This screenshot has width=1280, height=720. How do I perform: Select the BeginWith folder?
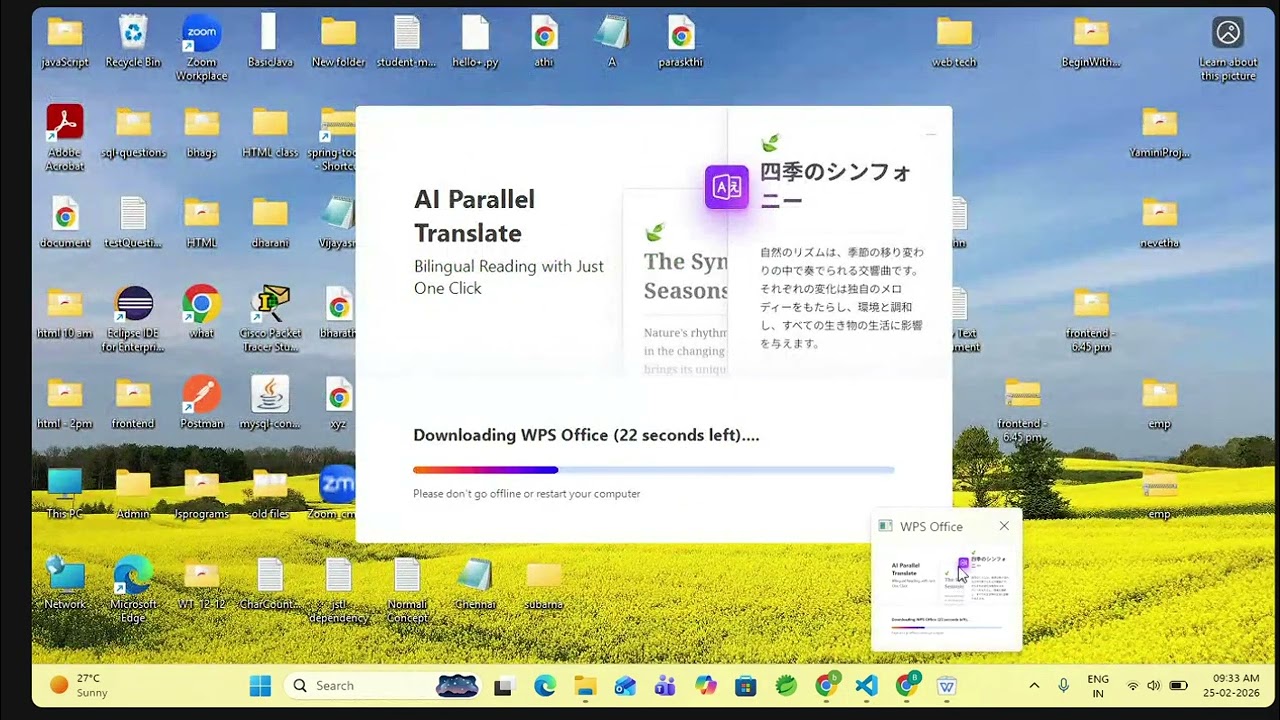click(1091, 42)
